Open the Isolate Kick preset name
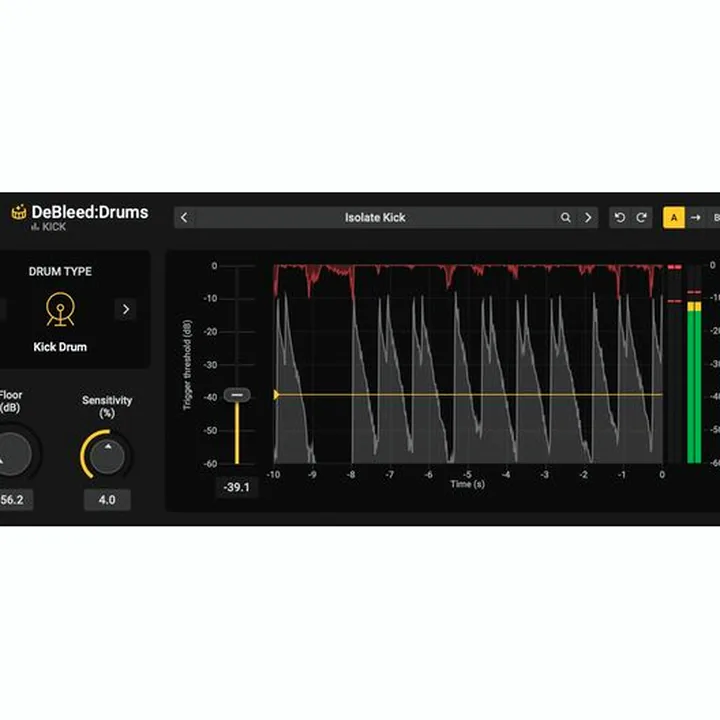The image size is (720, 720). point(375,218)
